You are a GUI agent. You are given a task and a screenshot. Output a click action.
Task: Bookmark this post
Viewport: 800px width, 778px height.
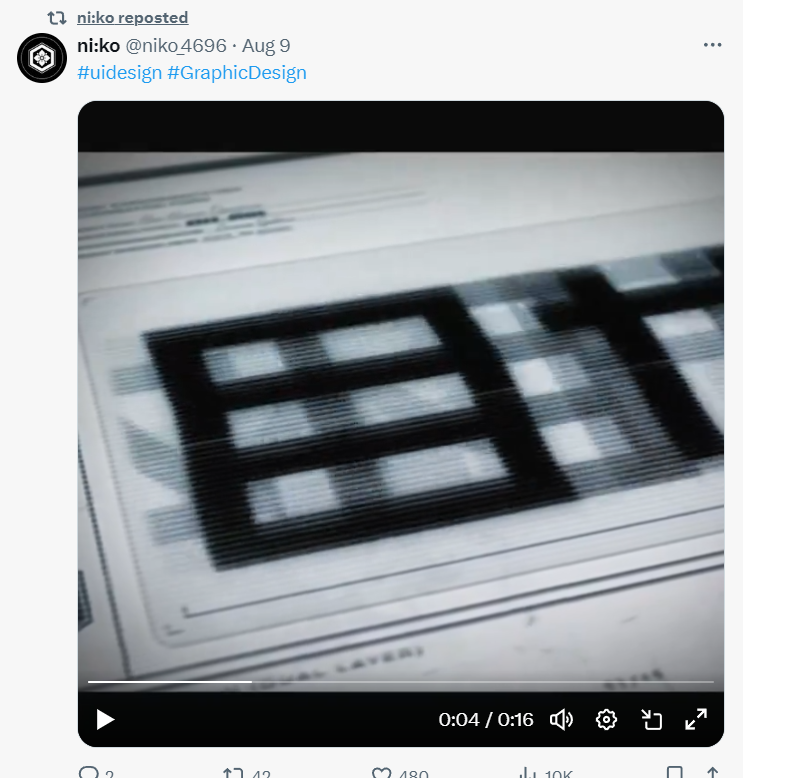(674, 772)
